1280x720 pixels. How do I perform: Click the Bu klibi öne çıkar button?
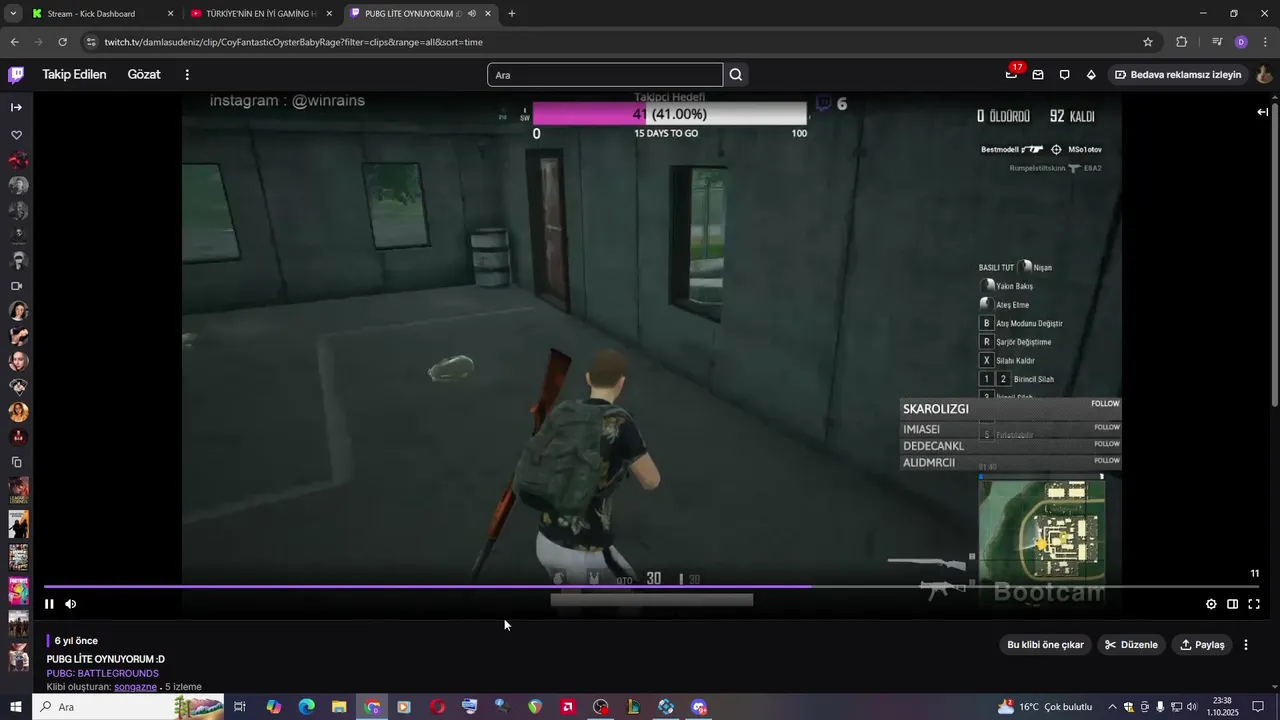(x=1045, y=645)
